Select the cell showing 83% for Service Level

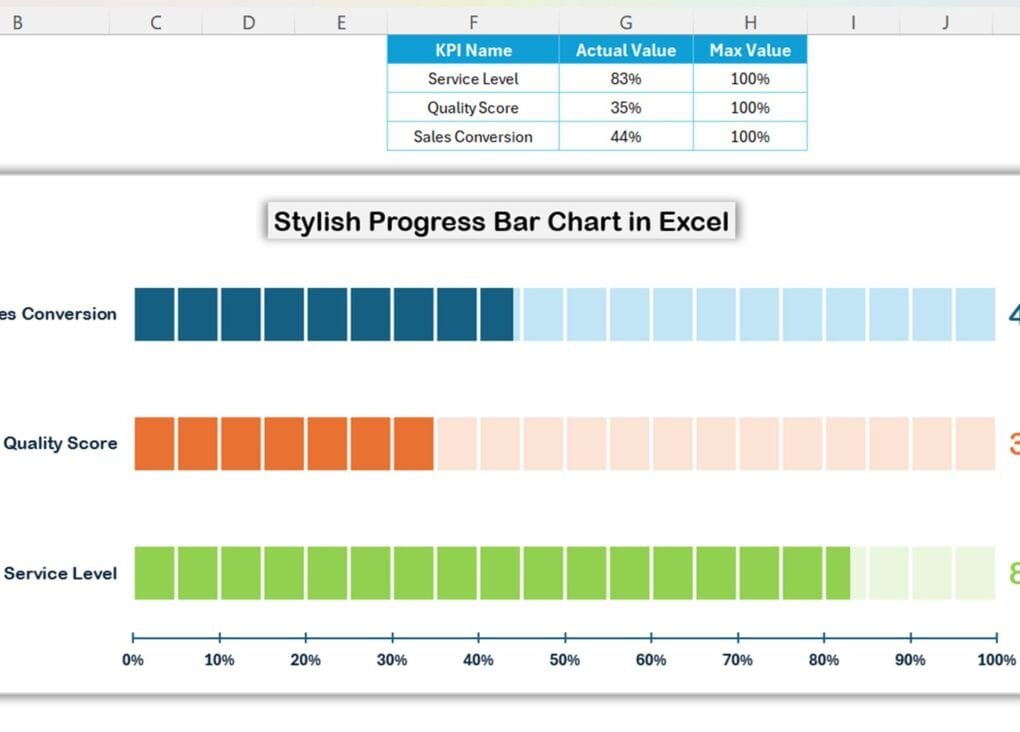tap(626, 79)
